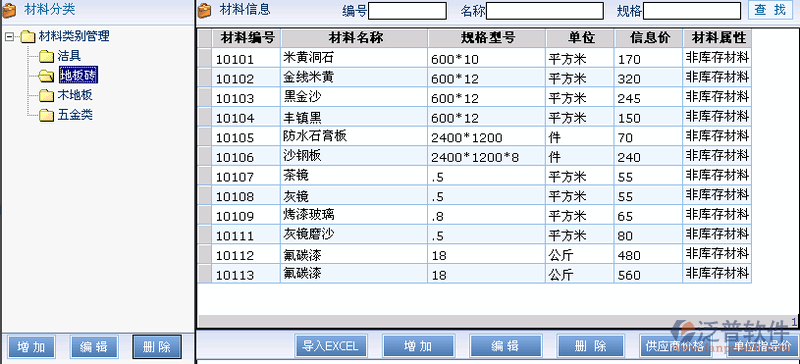This screenshot has height=364, width=800.
Task: Select row selector for material 10105
Action: pos(205,137)
